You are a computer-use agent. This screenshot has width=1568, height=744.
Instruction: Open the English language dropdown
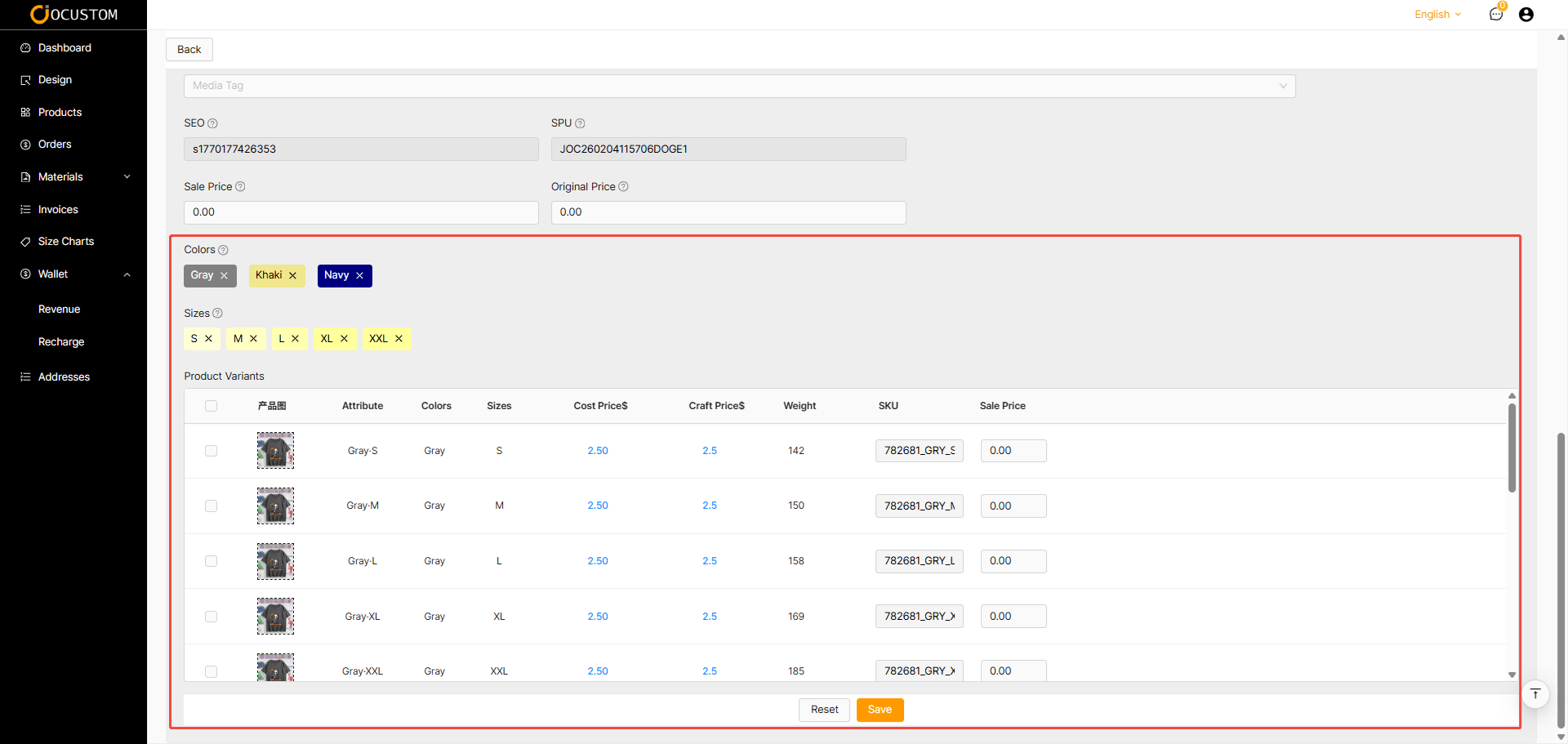1437,15
